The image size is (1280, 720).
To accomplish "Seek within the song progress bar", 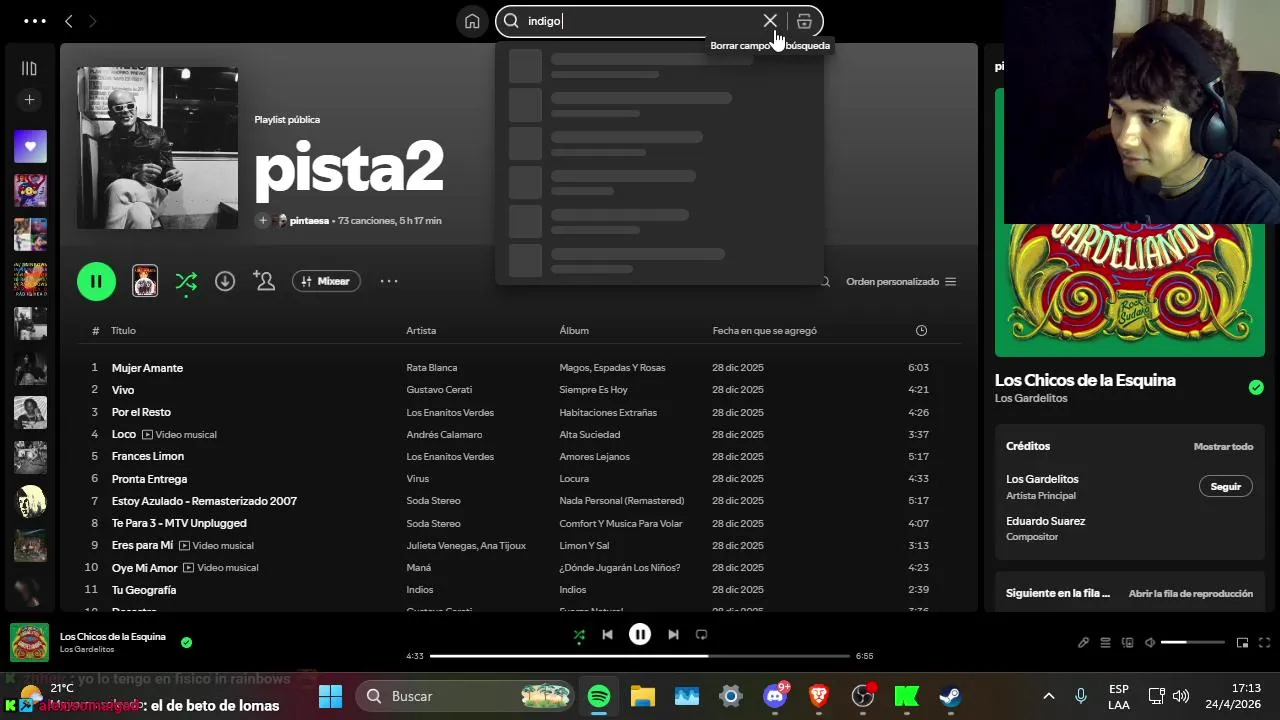I will point(640,656).
